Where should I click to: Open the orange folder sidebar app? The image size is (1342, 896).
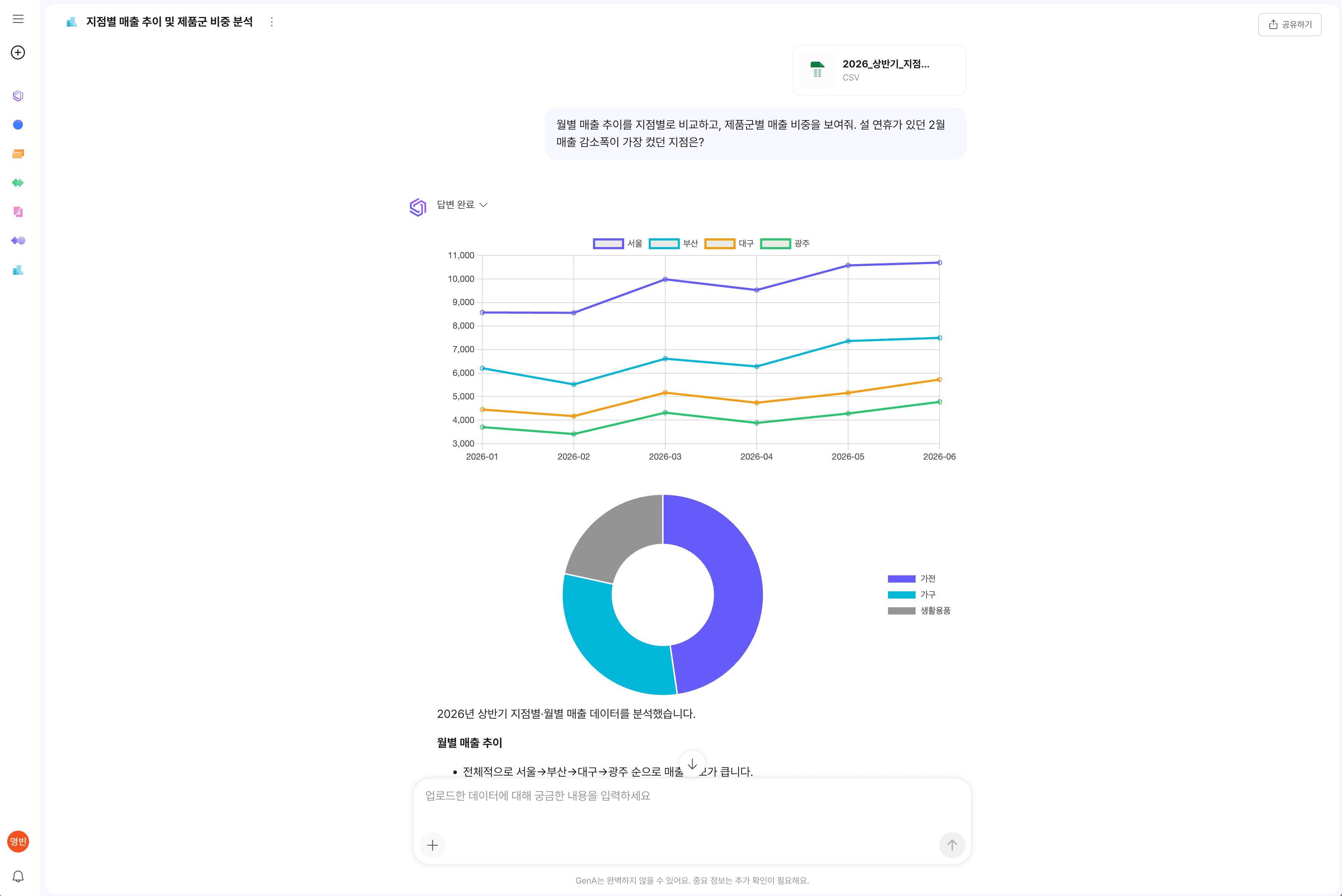[18, 154]
